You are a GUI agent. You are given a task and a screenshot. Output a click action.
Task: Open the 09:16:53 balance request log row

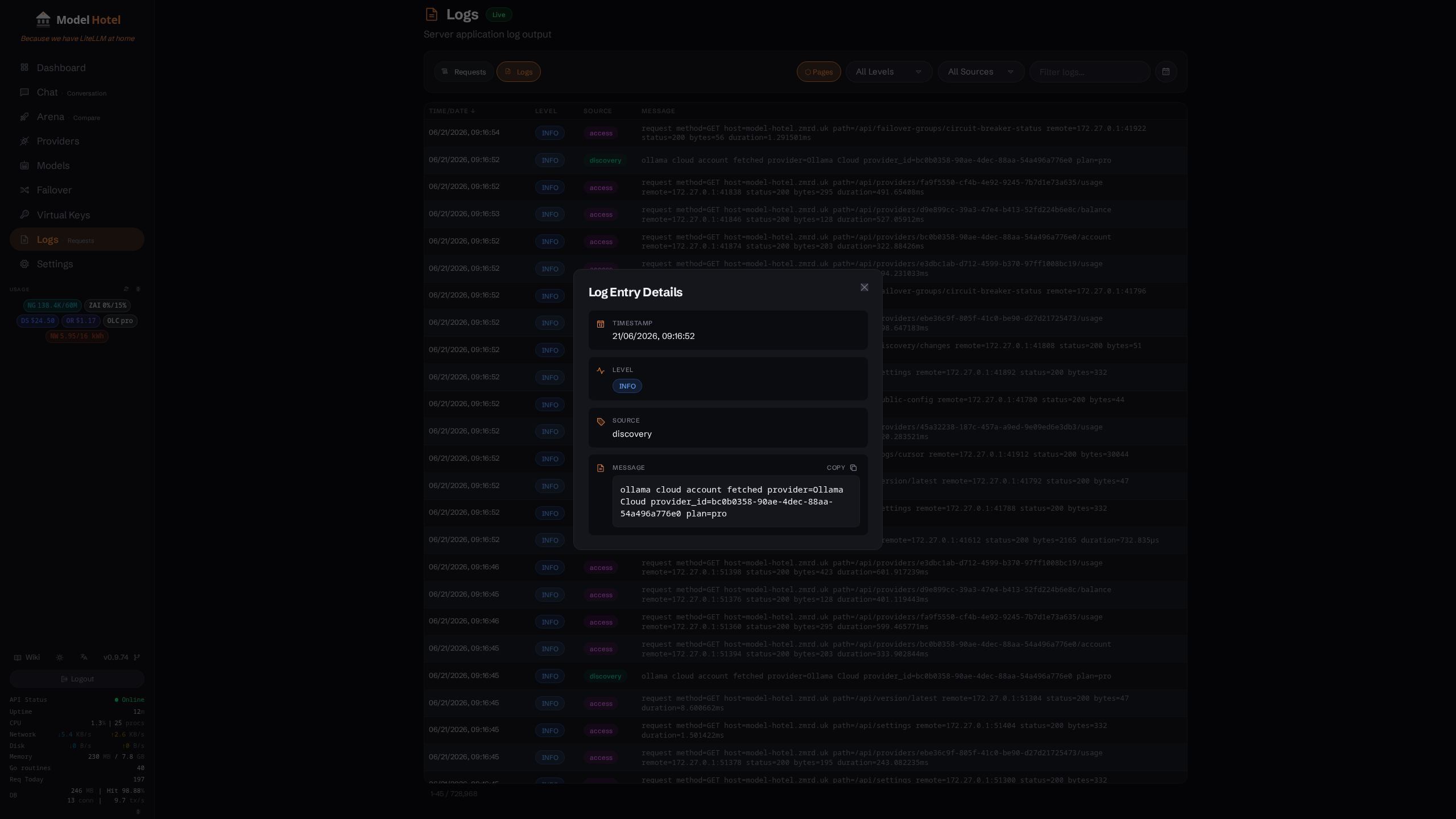click(x=805, y=214)
